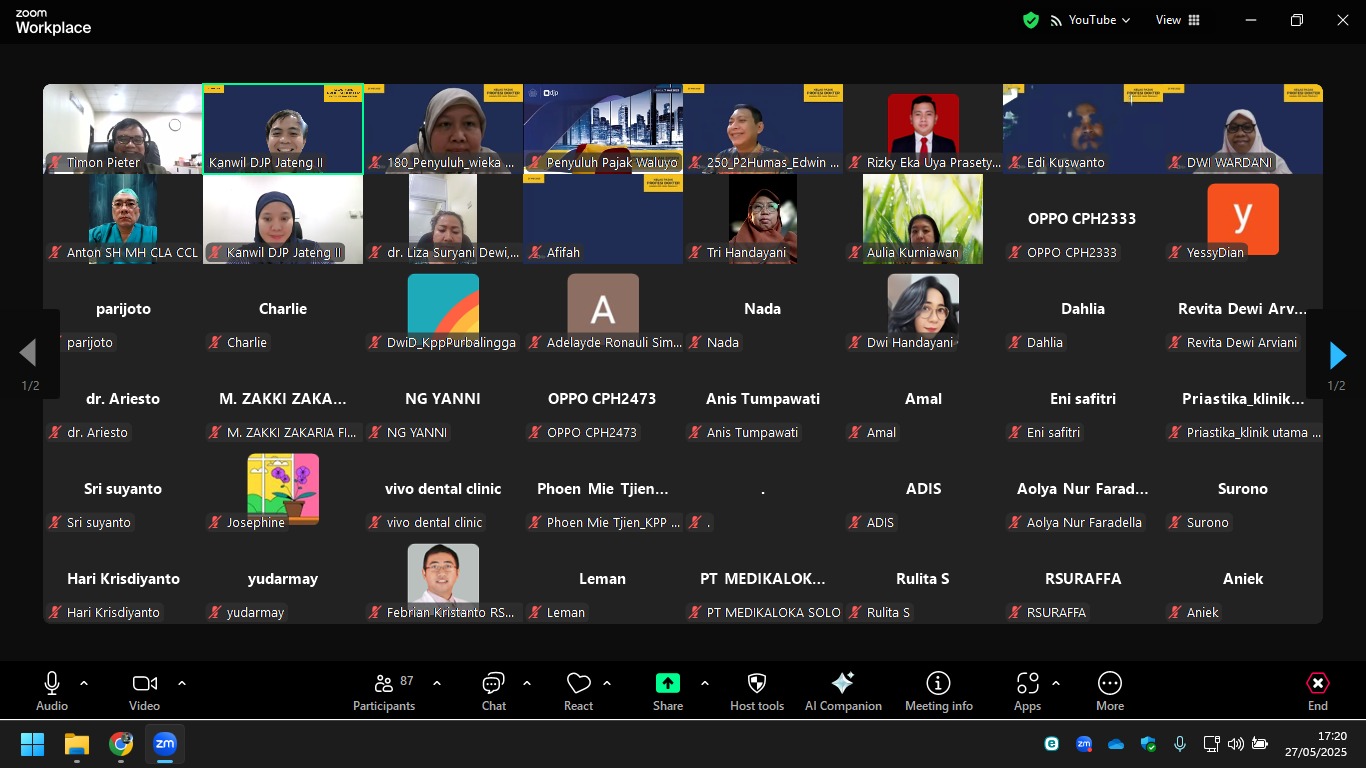Go to next page of participants
1366x768 pixels.
coord(1337,355)
